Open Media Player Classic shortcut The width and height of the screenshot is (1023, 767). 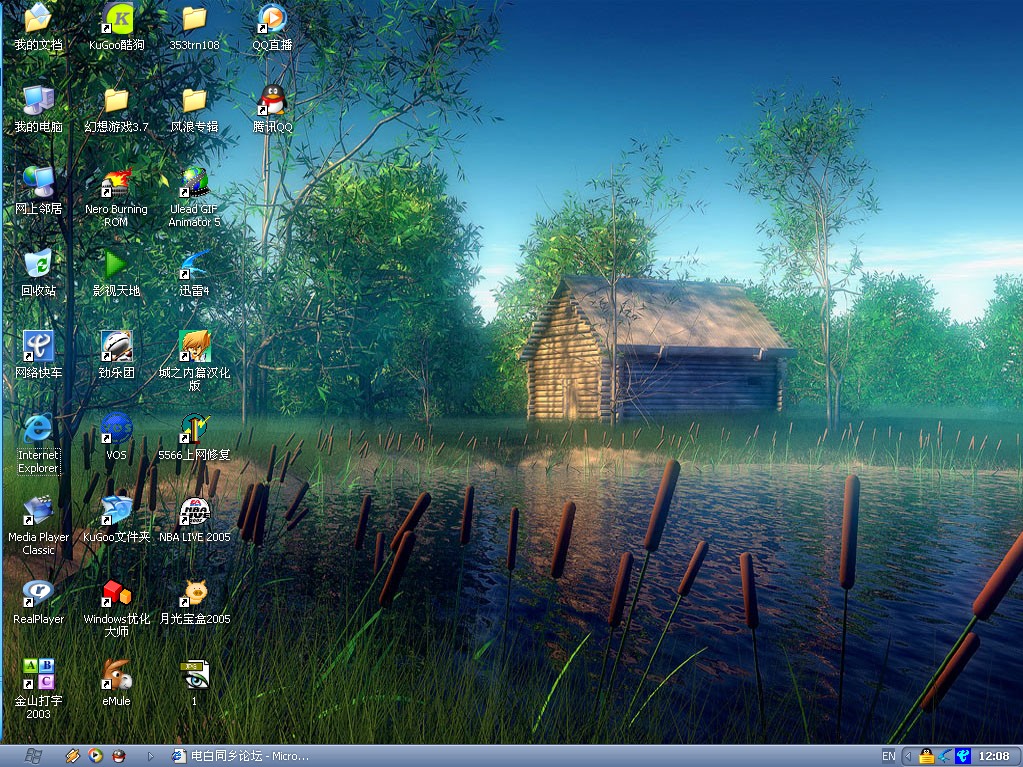point(38,511)
